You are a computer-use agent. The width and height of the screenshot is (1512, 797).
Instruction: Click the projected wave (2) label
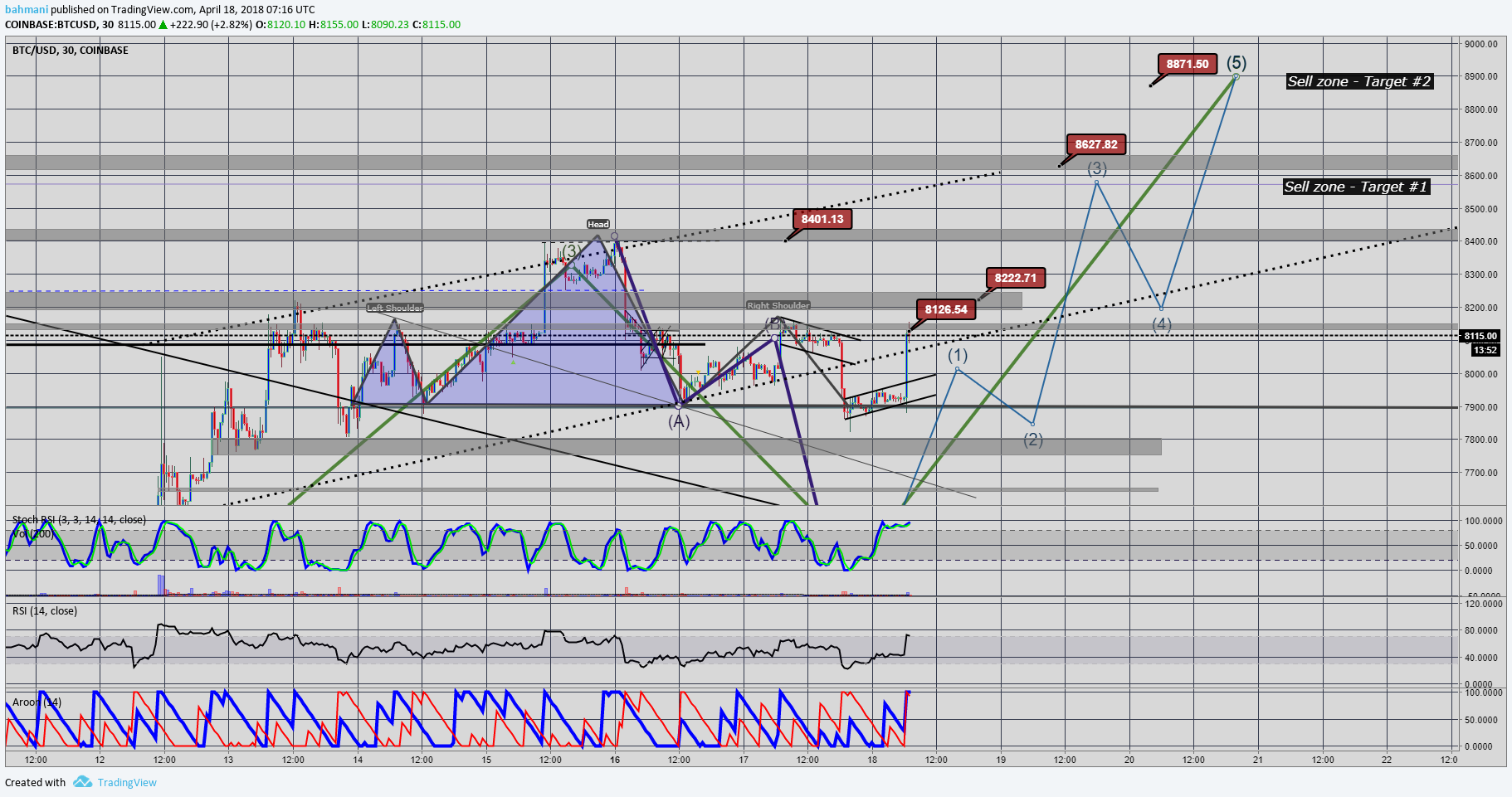click(x=1033, y=440)
